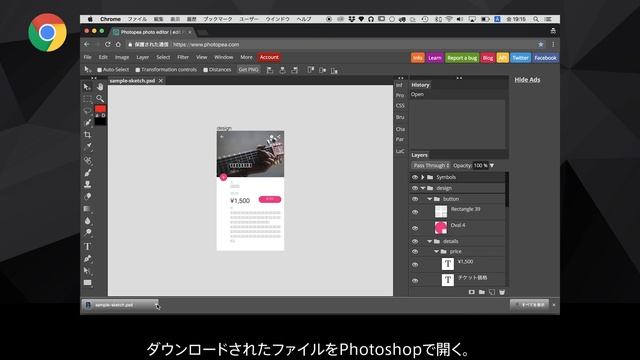640x360 pixels.
Task: Open download options arrow for sample-sketch.psd
Action: tap(156, 305)
